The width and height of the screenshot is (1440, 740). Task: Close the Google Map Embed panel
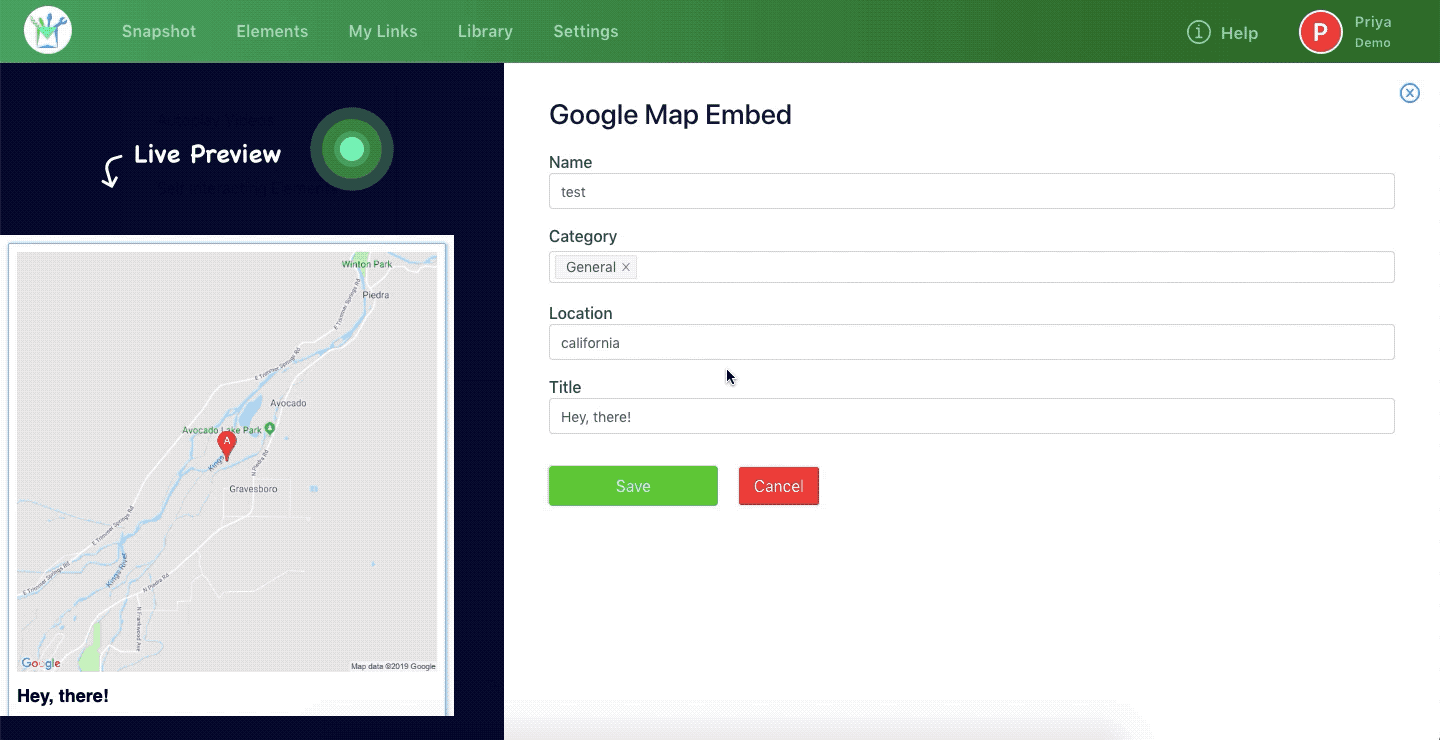pos(1409,93)
